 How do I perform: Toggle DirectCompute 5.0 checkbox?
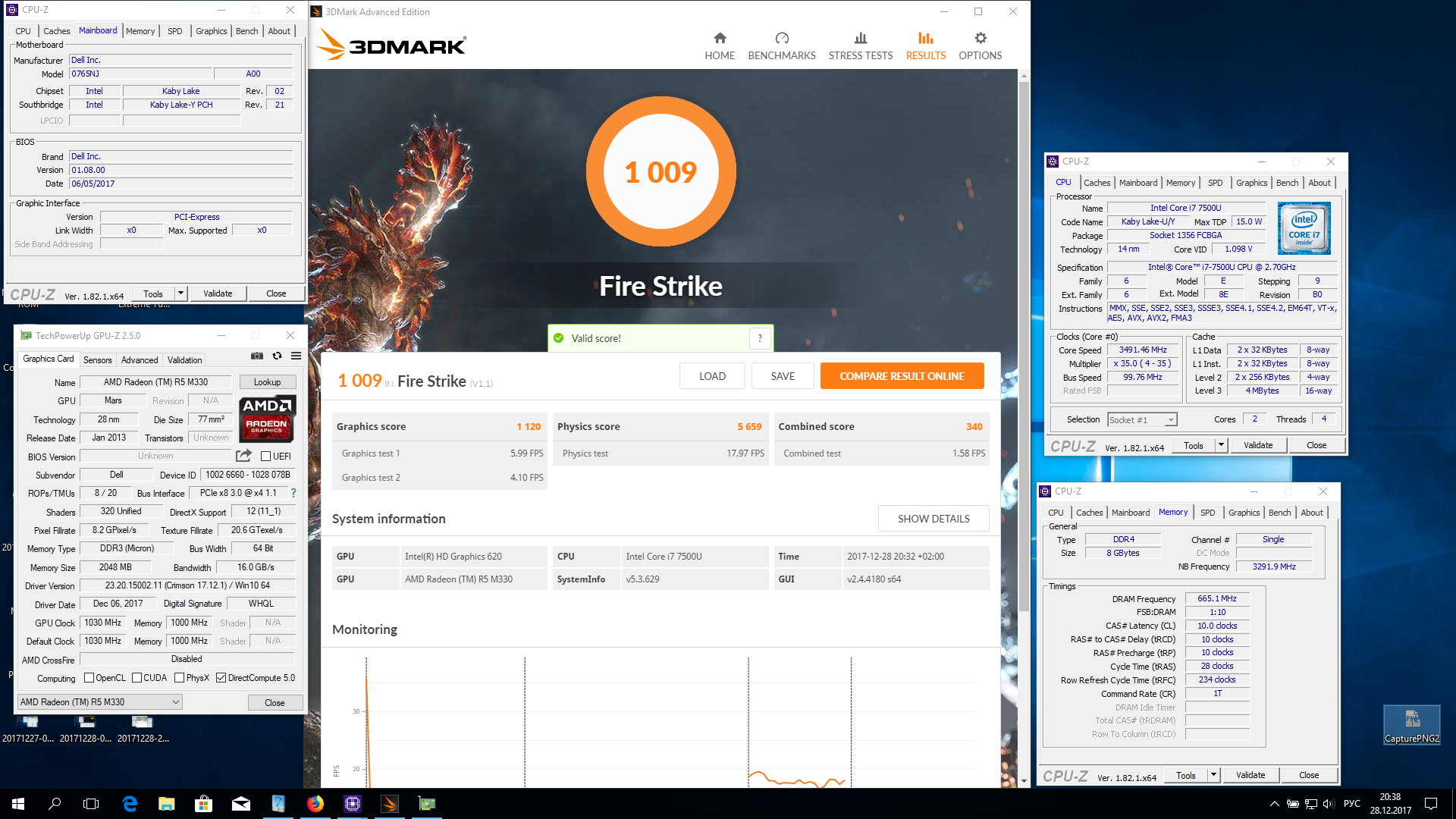[x=221, y=678]
